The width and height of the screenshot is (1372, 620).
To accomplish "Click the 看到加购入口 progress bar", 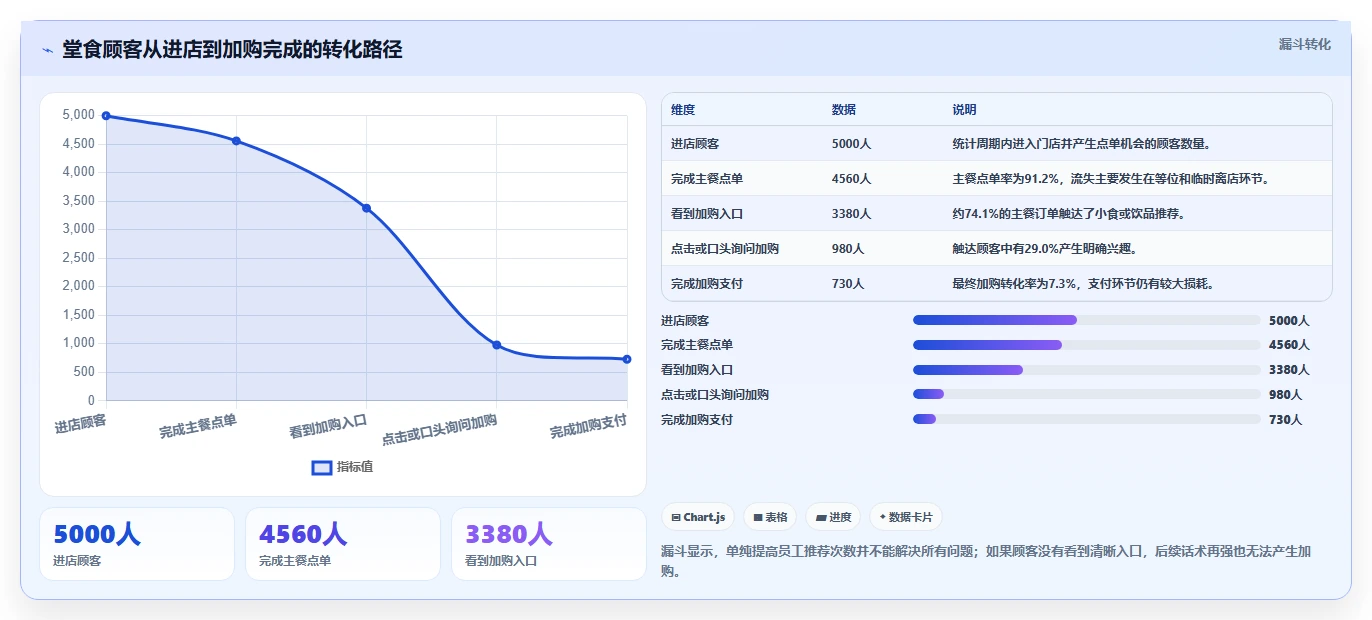I will coord(1086,370).
